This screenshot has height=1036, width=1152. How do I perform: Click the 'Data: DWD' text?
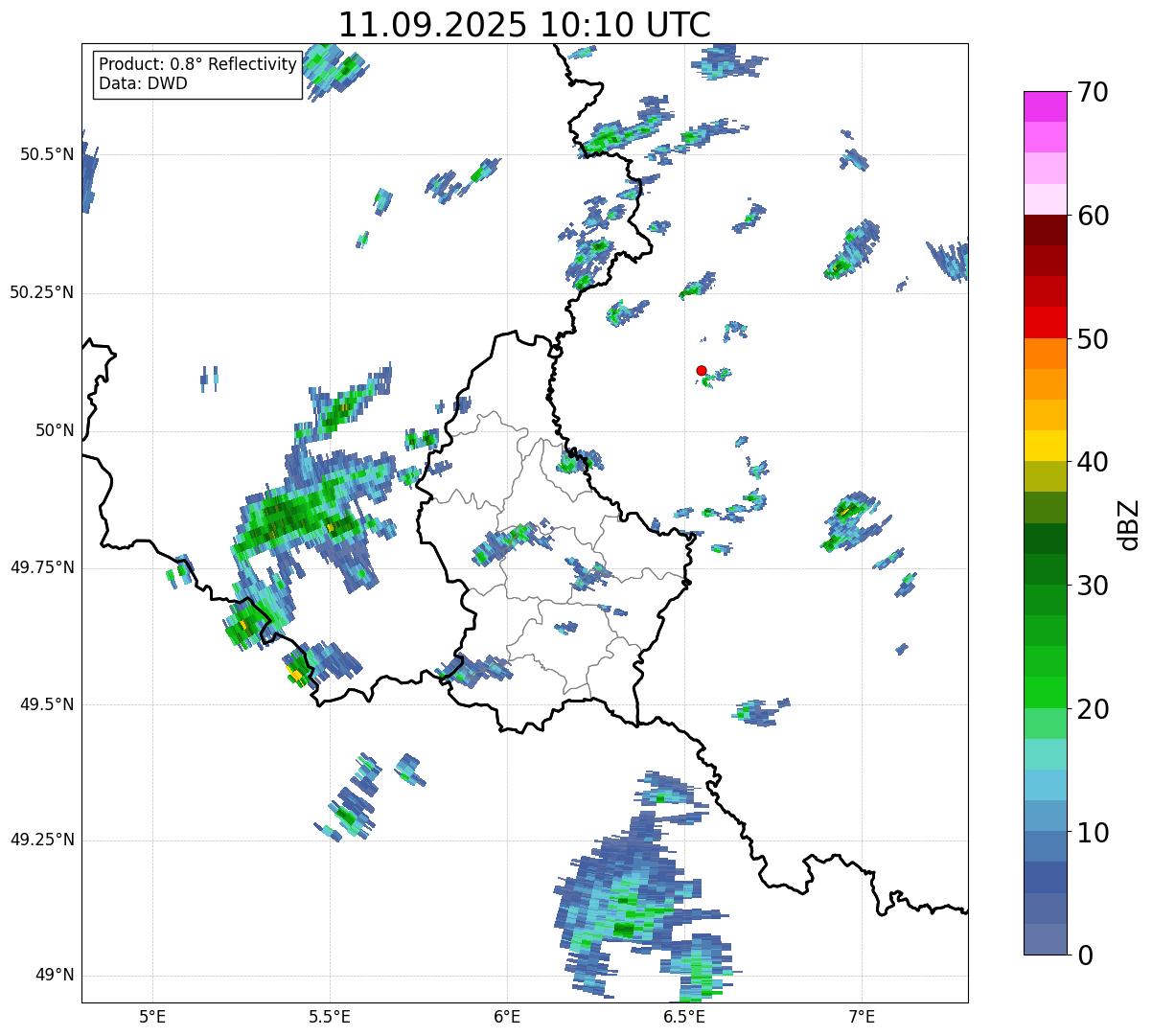click(143, 83)
